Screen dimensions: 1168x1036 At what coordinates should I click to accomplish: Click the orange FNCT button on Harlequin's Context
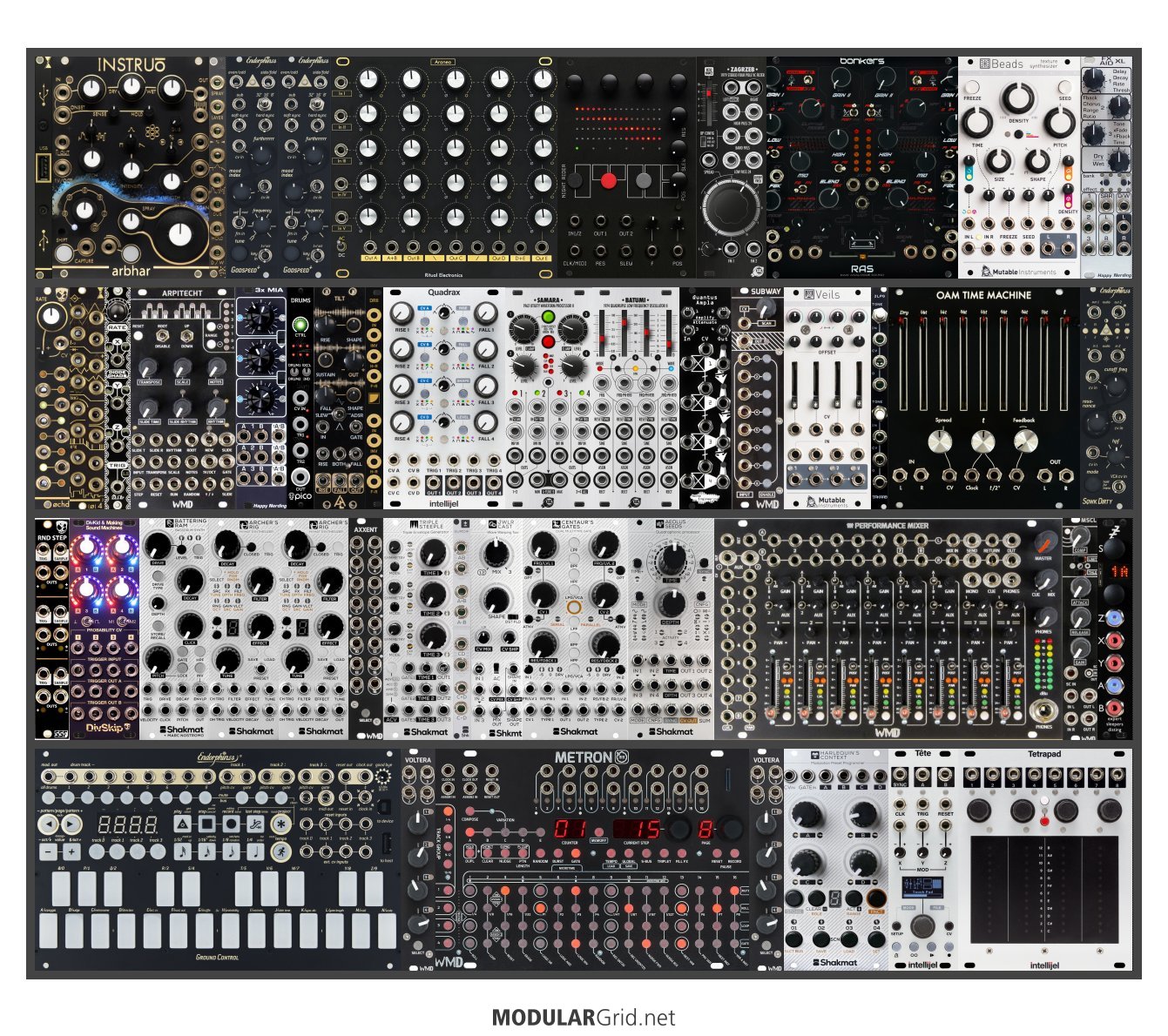tap(876, 898)
